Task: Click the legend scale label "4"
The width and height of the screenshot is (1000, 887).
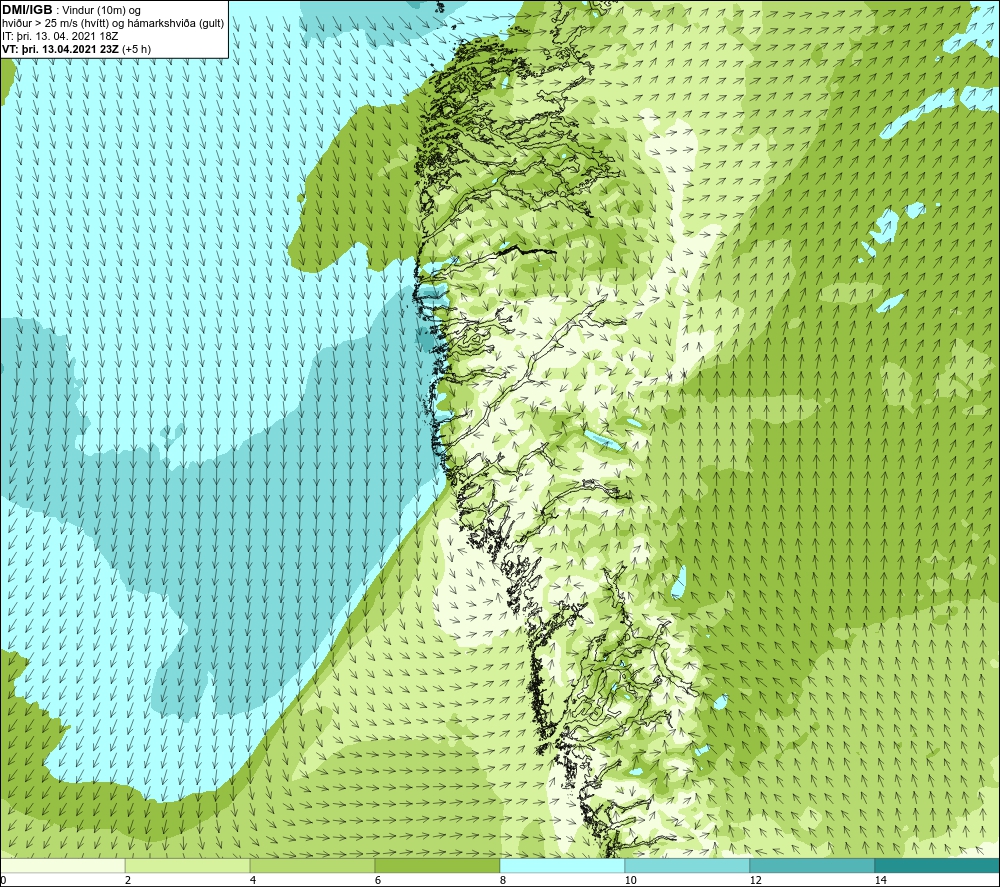Action: tap(253, 880)
